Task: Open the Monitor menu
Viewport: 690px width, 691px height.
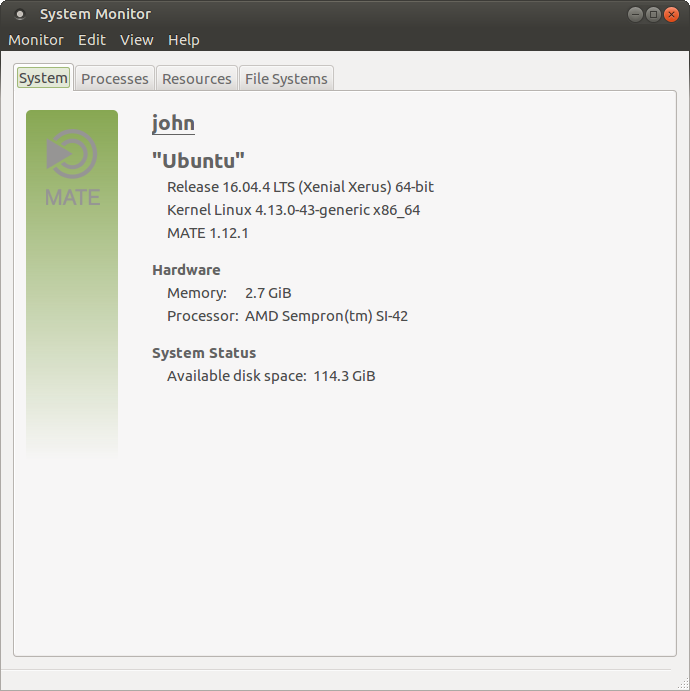Action: [x=36, y=40]
